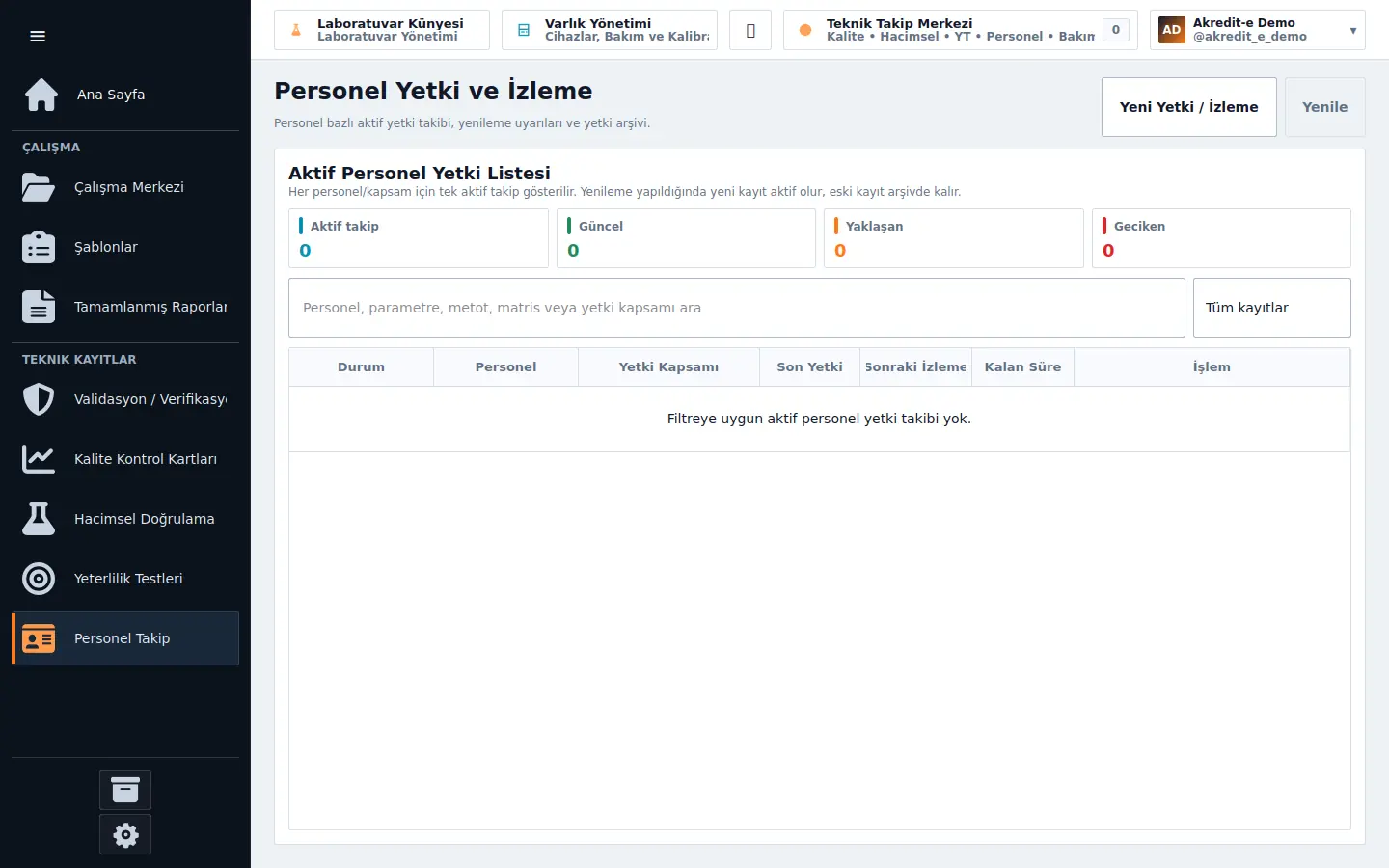Click the Yenile button
Image resolution: width=1389 pixels, height=868 pixels.
pyautogui.click(x=1325, y=107)
